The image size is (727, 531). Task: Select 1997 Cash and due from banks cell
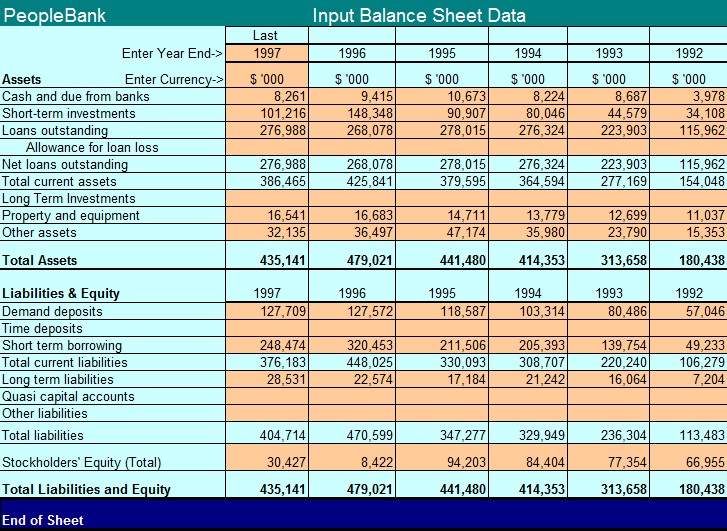point(265,97)
